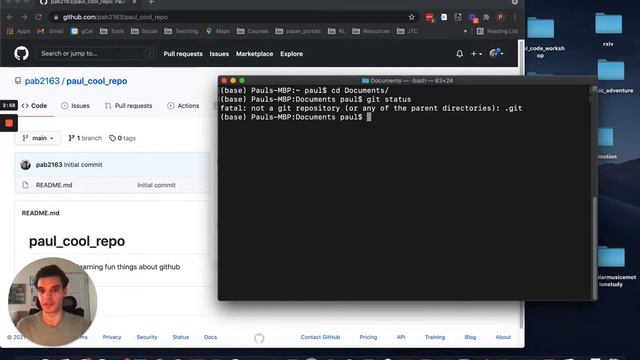Open Pull requests in GitHub top navigation
This screenshot has height=360, width=640.
pyautogui.click(x=183, y=54)
